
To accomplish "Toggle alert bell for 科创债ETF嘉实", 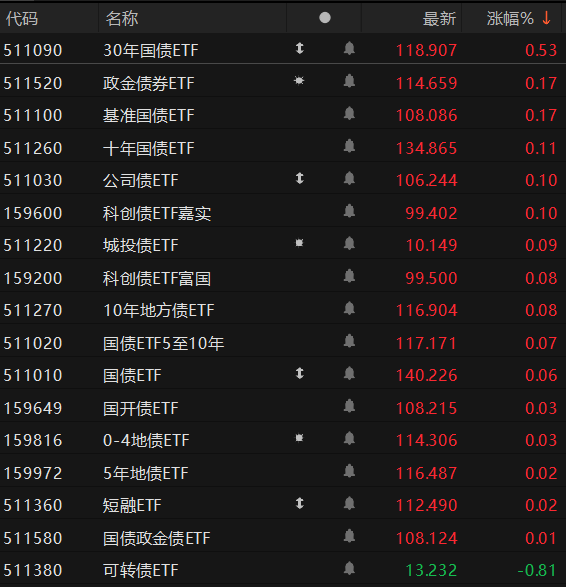I will tap(349, 212).
